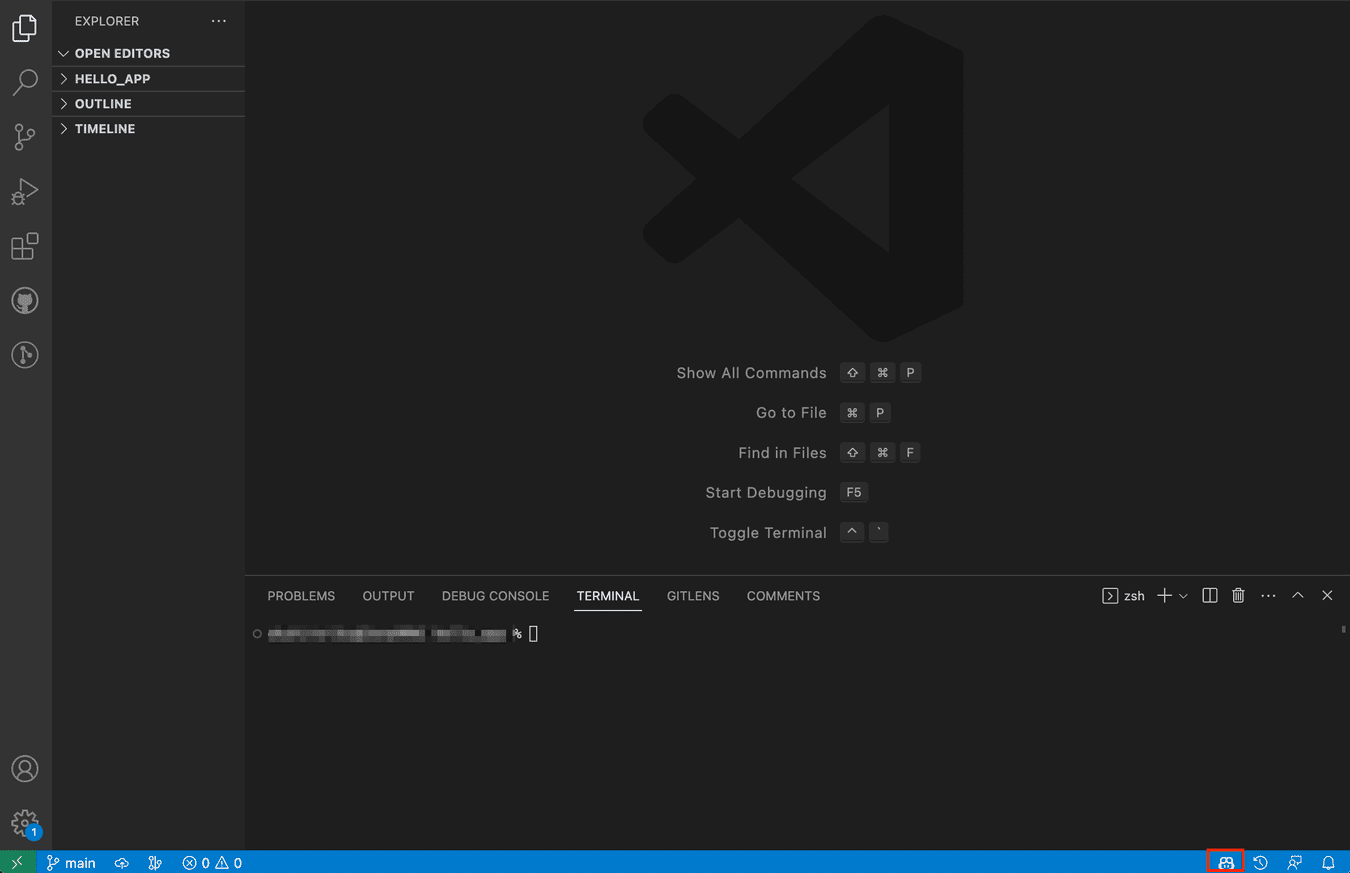Screen dimensions: 1350x873
Task: Kill the terminal with trash icon
Action: point(1238,596)
